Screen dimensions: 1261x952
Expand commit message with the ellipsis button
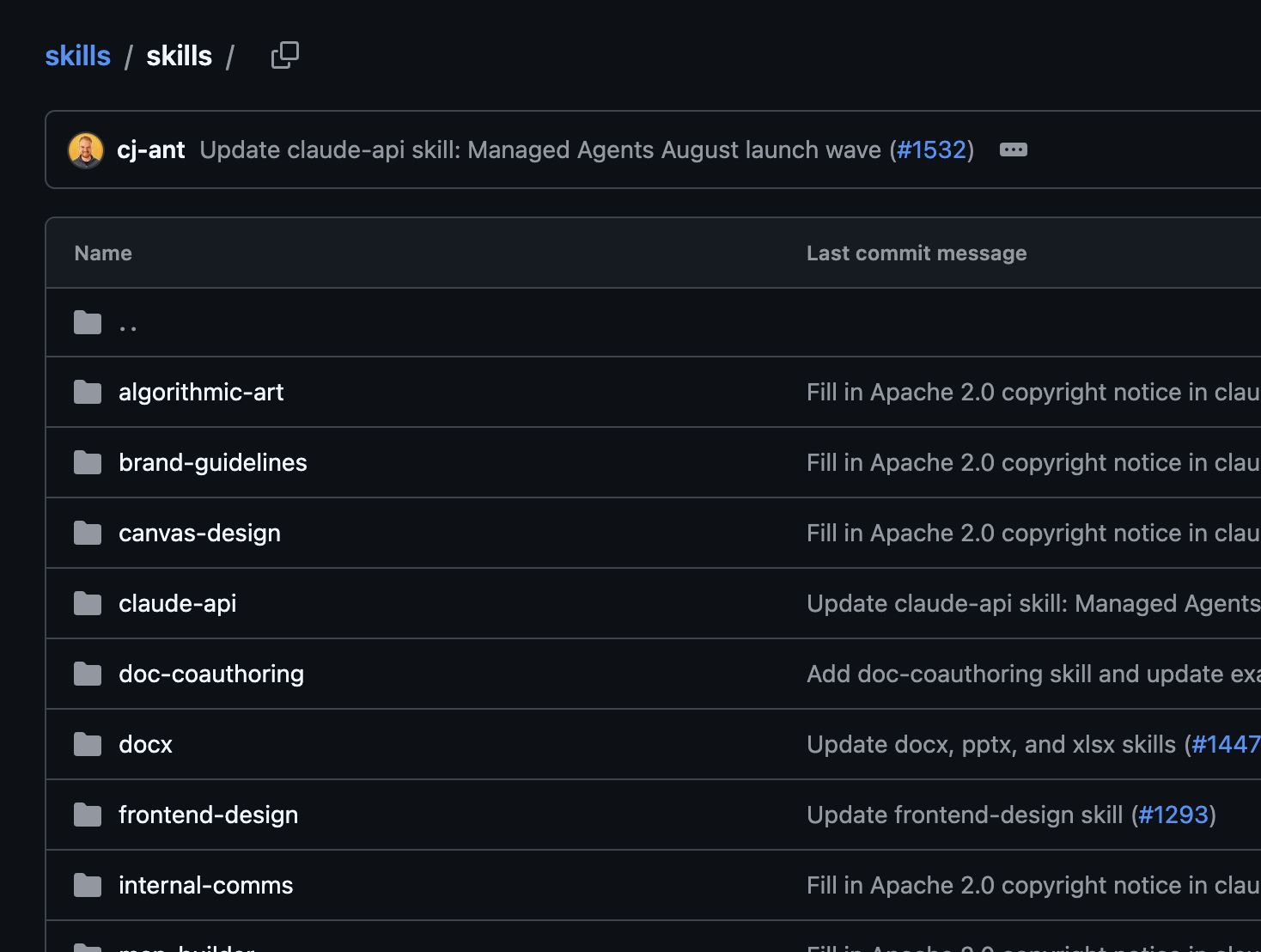pos(1014,150)
